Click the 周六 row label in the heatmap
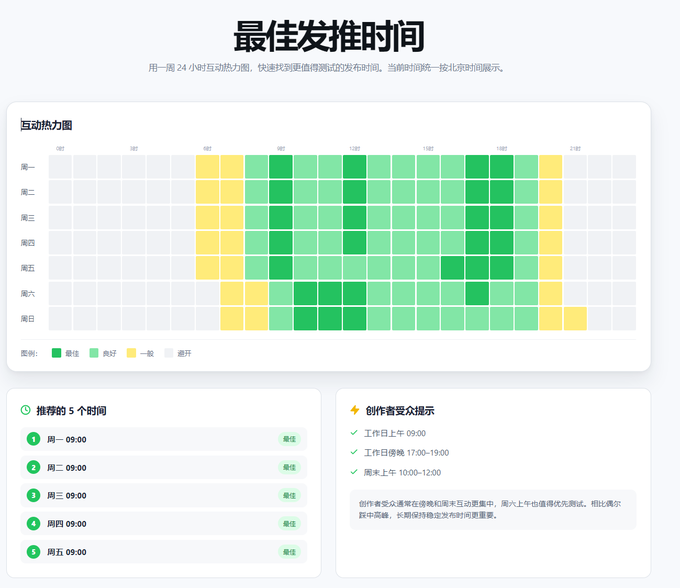The width and height of the screenshot is (680, 588). 28,294
